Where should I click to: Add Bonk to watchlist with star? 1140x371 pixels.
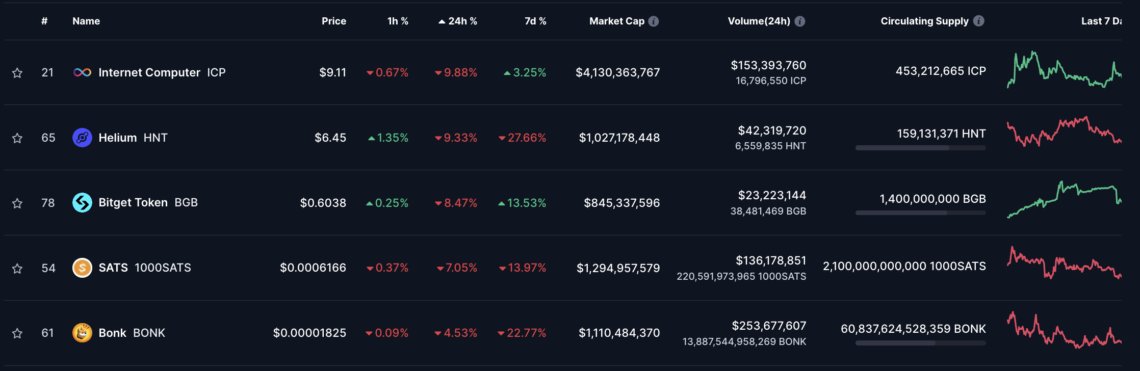tap(17, 333)
